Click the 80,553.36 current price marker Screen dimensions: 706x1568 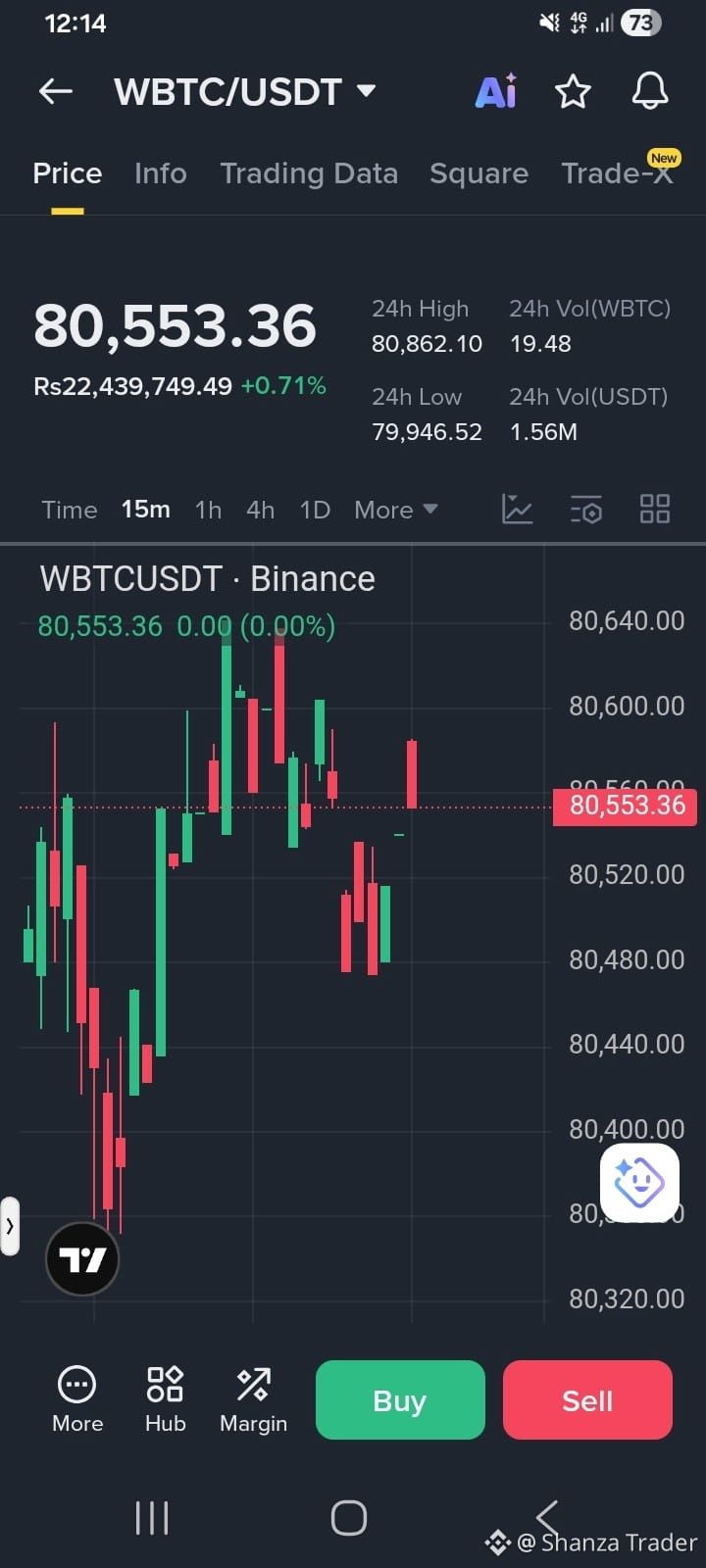tap(626, 806)
